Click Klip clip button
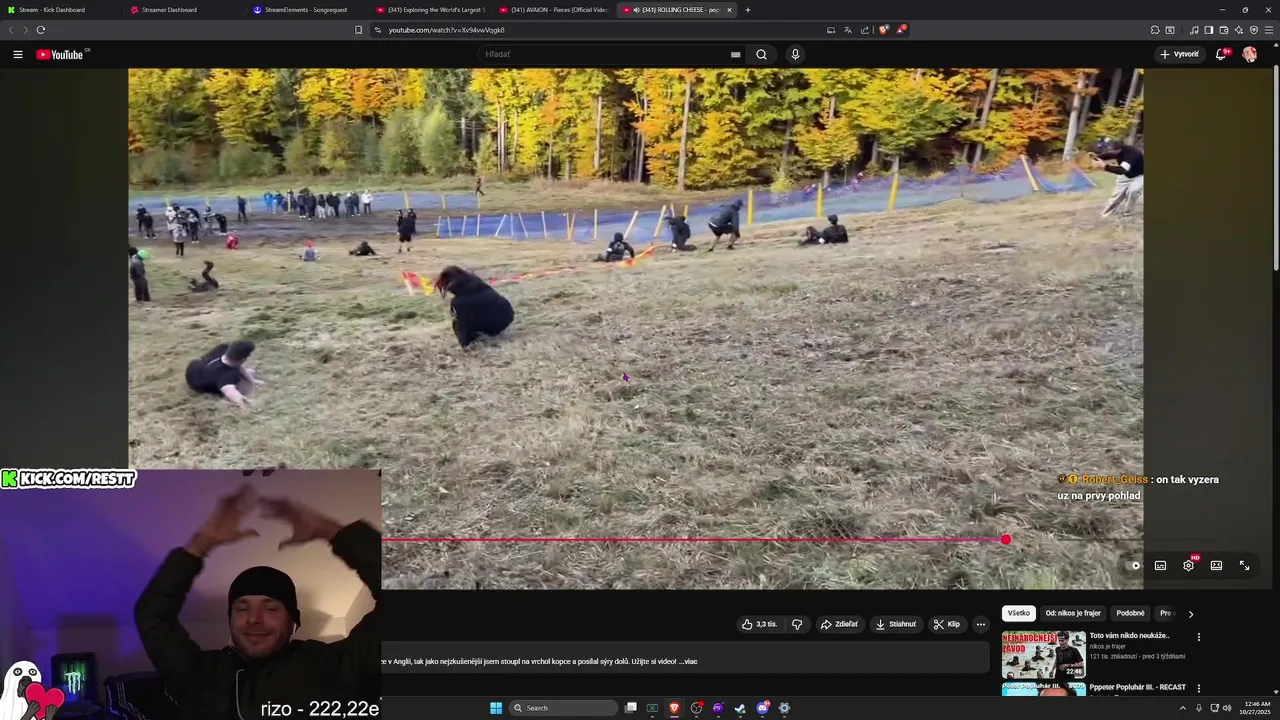The height and width of the screenshot is (720, 1280). (x=946, y=624)
